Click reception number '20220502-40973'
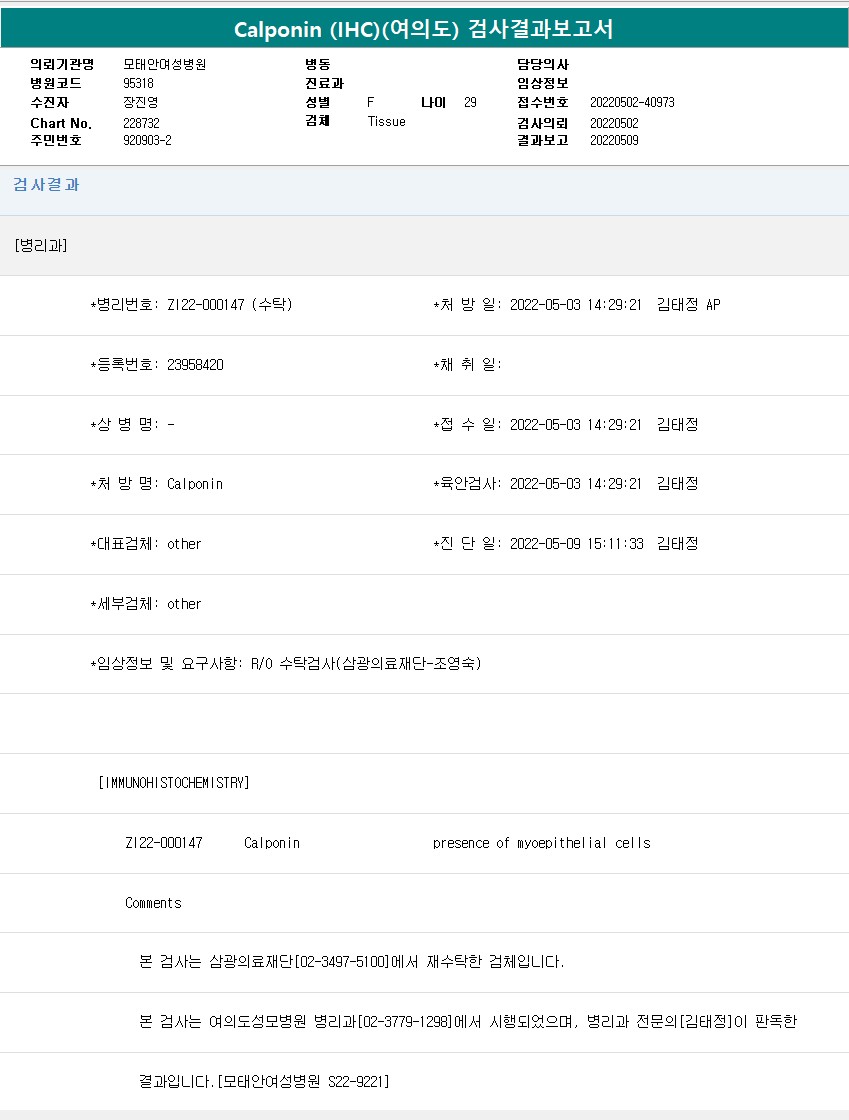This screenshot has height=1120, width=849. [632, 103]
